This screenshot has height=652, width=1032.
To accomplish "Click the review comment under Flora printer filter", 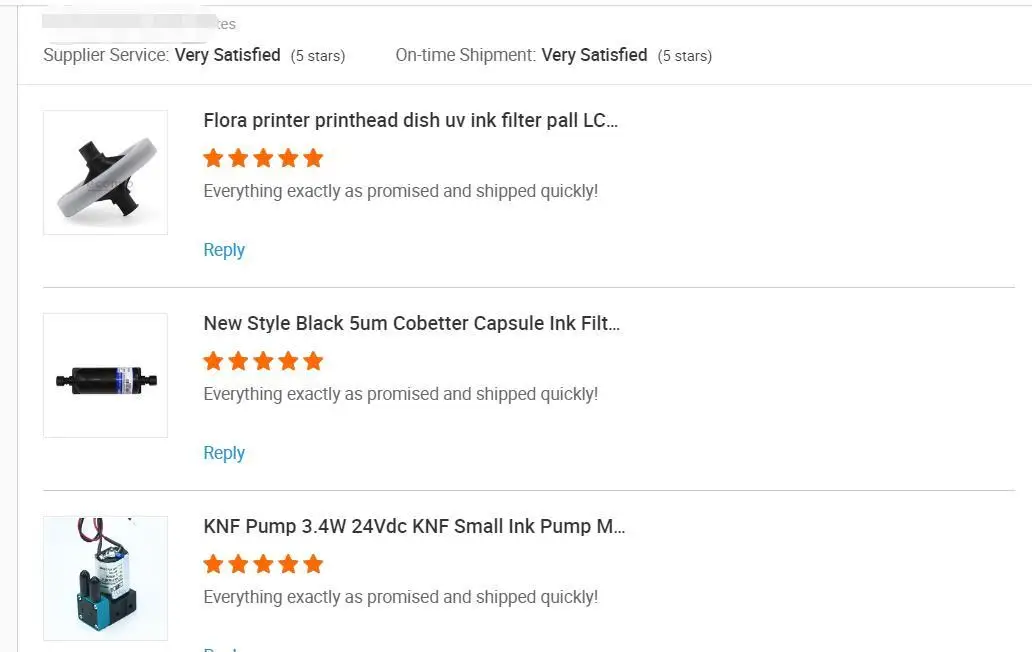I will [x=400, y=191].
